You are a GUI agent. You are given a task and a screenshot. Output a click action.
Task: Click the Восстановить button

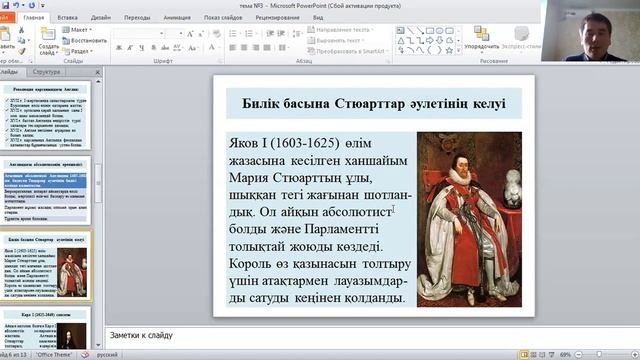point(84,40)
